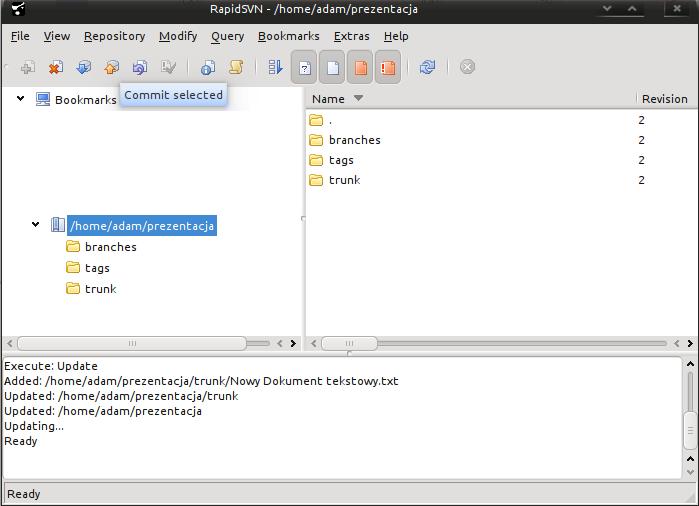The image size is (699, 506).
Task: Toggle Show unmodified entries white page button
Action: coord(333,68)
